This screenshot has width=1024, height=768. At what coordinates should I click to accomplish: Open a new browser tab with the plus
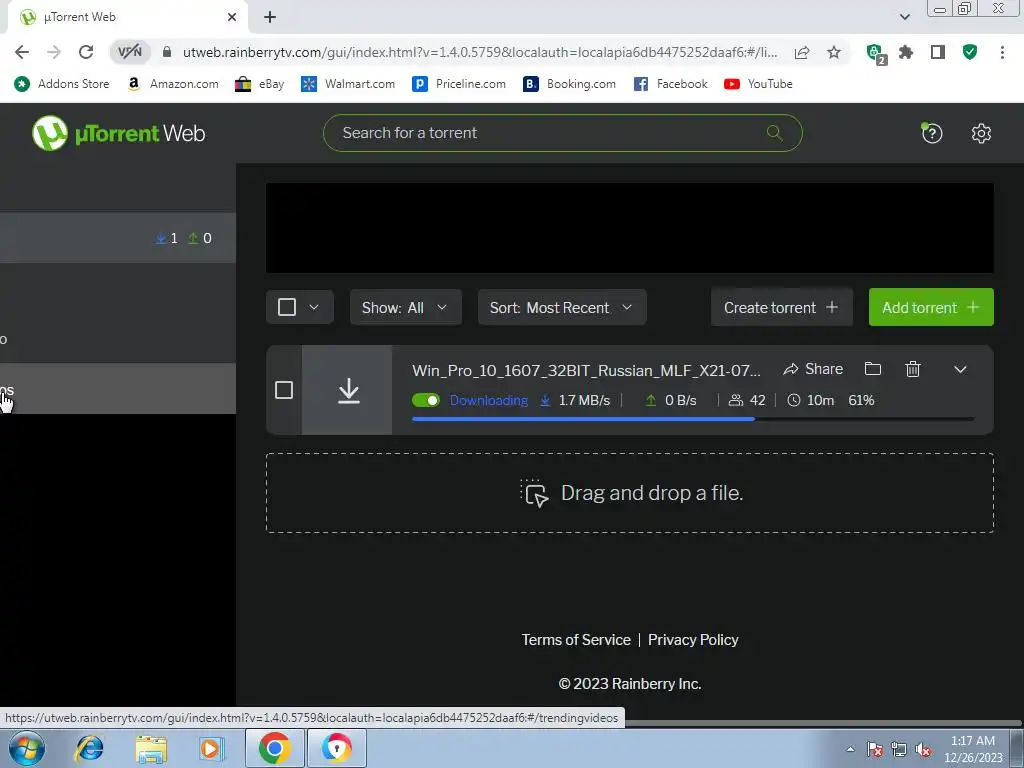pos(270,17)
